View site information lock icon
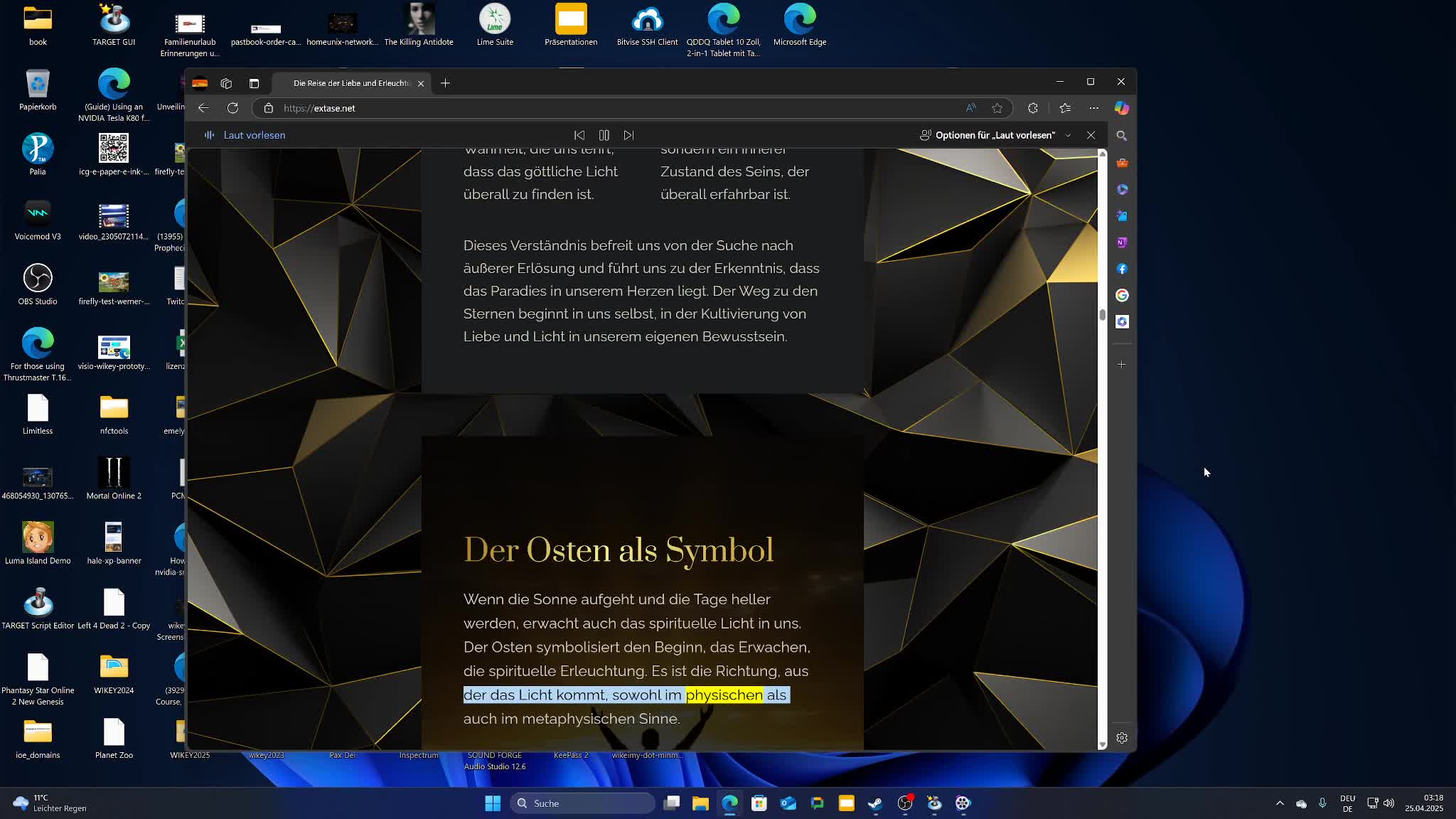 click(x=268, y=108)
